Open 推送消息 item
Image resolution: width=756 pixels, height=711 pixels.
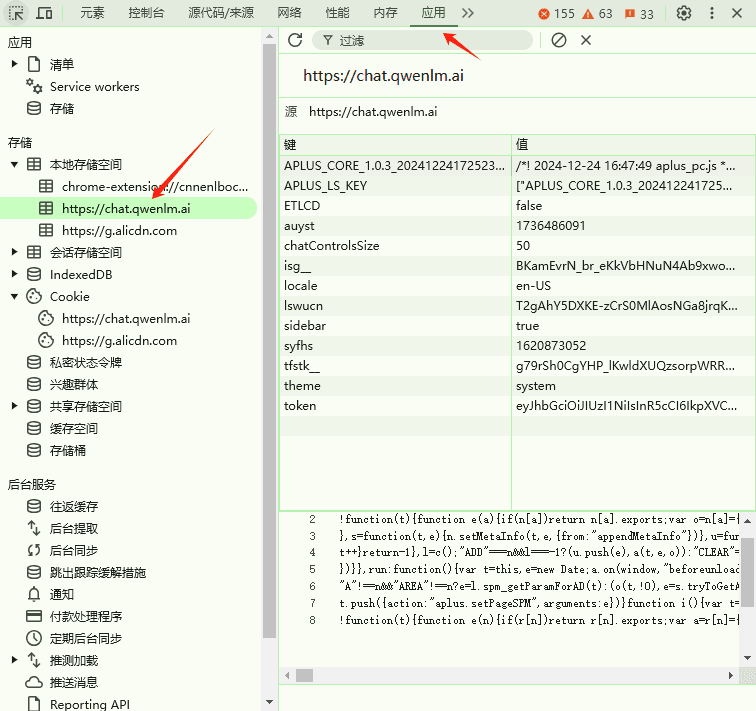coord(74,683)
